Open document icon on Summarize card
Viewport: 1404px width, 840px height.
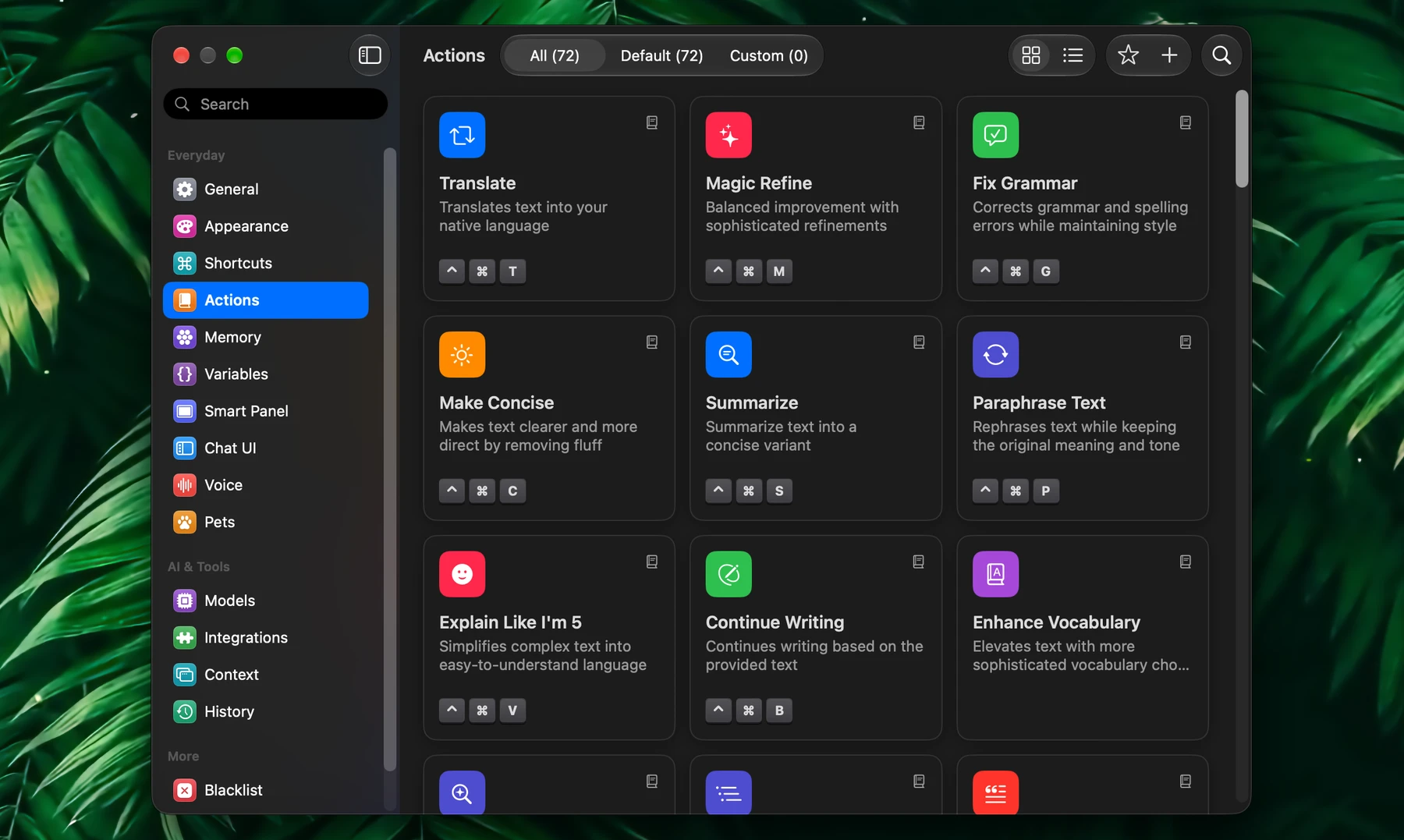(919, 342)
